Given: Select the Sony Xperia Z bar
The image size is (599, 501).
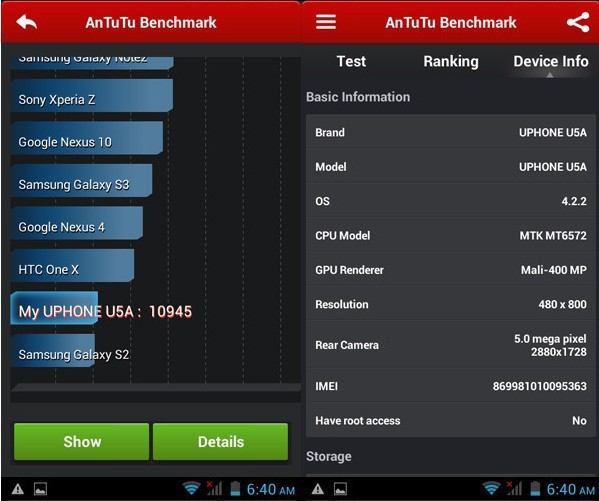Looking at the screenshot, I should pyautogui.click(x=92, y=96).
